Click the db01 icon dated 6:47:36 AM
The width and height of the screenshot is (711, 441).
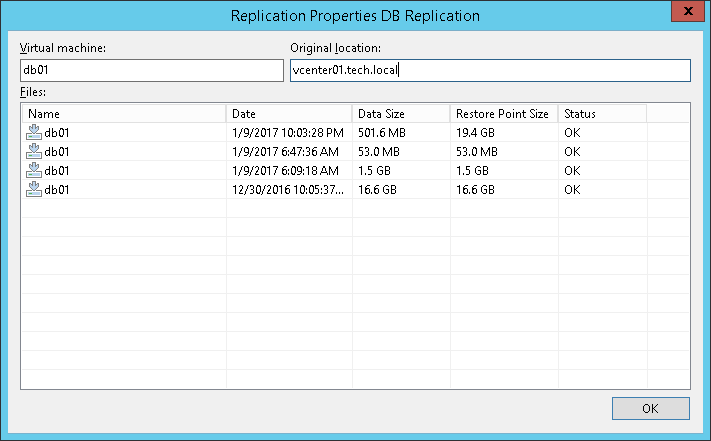(x=34, y=151)
